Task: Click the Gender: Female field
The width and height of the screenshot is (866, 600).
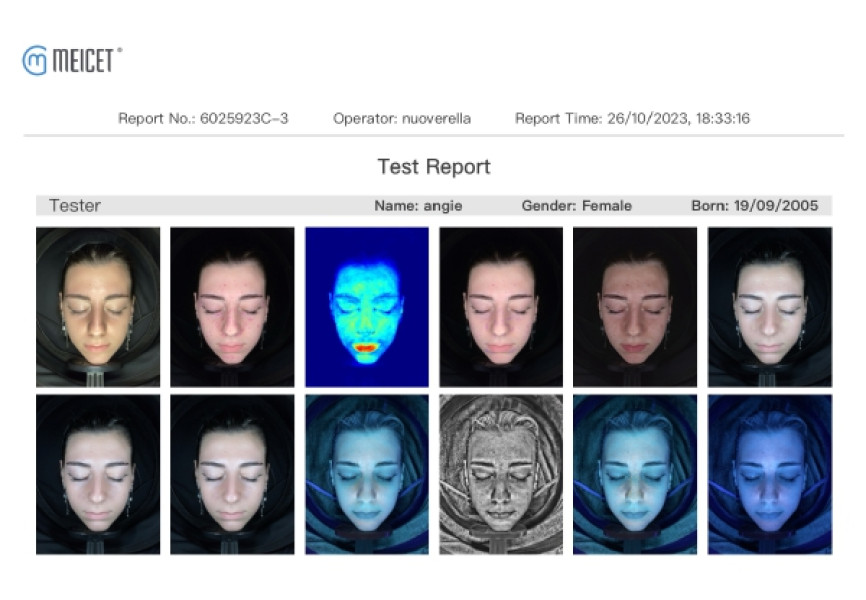Action: 577,206
